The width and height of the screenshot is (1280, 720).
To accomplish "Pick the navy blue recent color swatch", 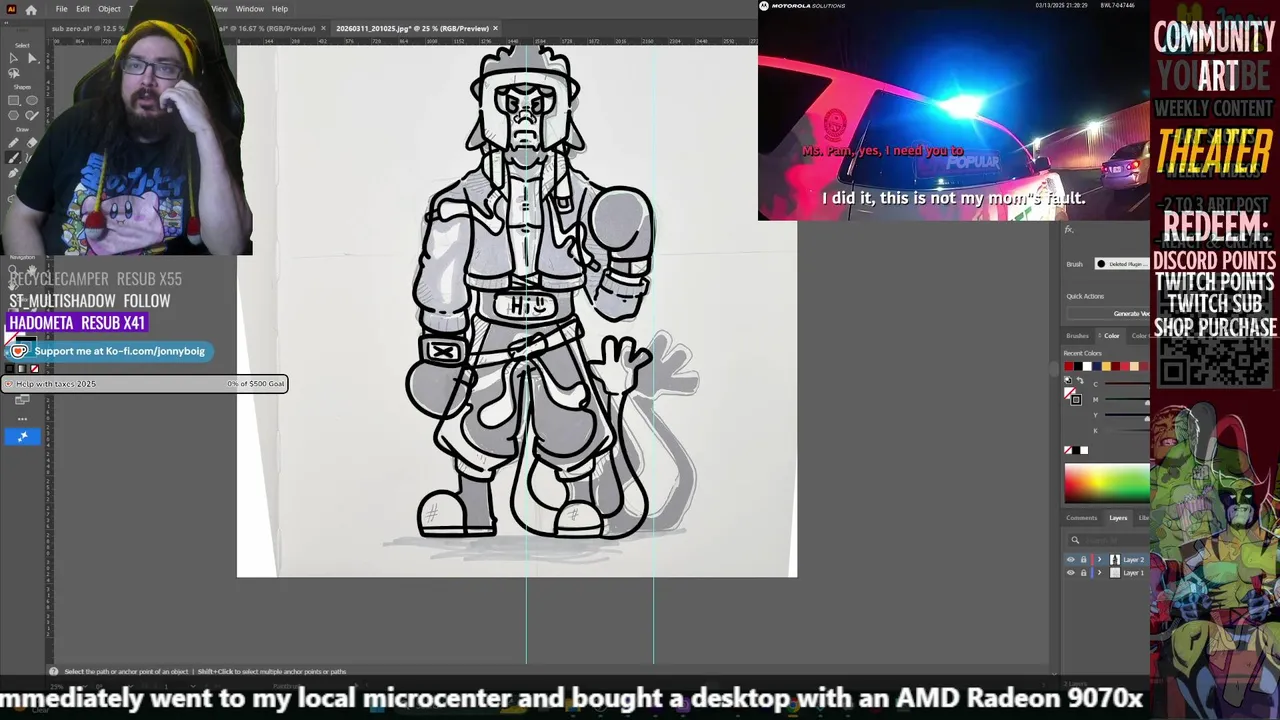I will point(1097,366).
